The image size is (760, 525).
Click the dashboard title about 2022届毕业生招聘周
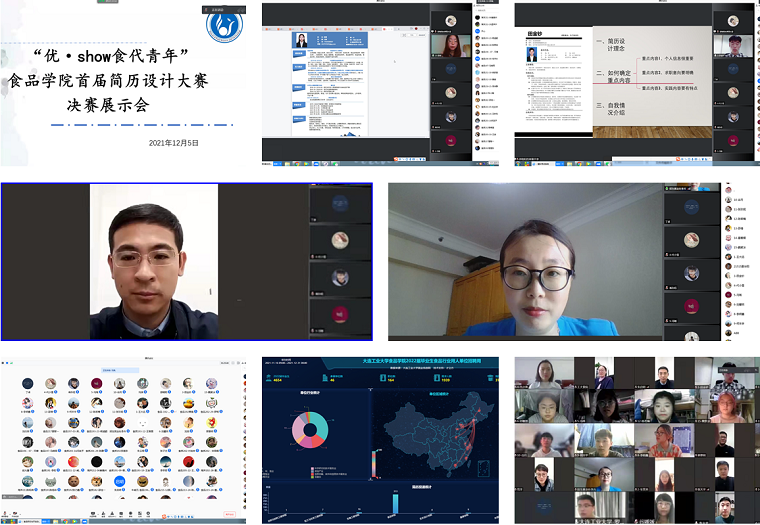[422, 361]
